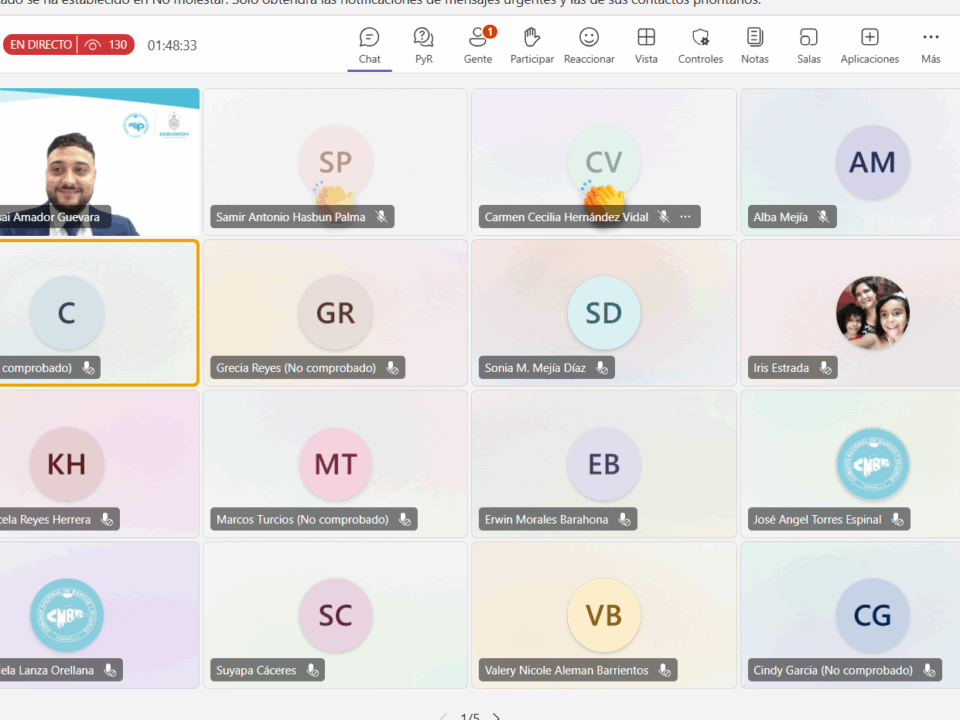Open the PyR questions panel
This screenshot has width=960, height=720.
tap(424, 45)
